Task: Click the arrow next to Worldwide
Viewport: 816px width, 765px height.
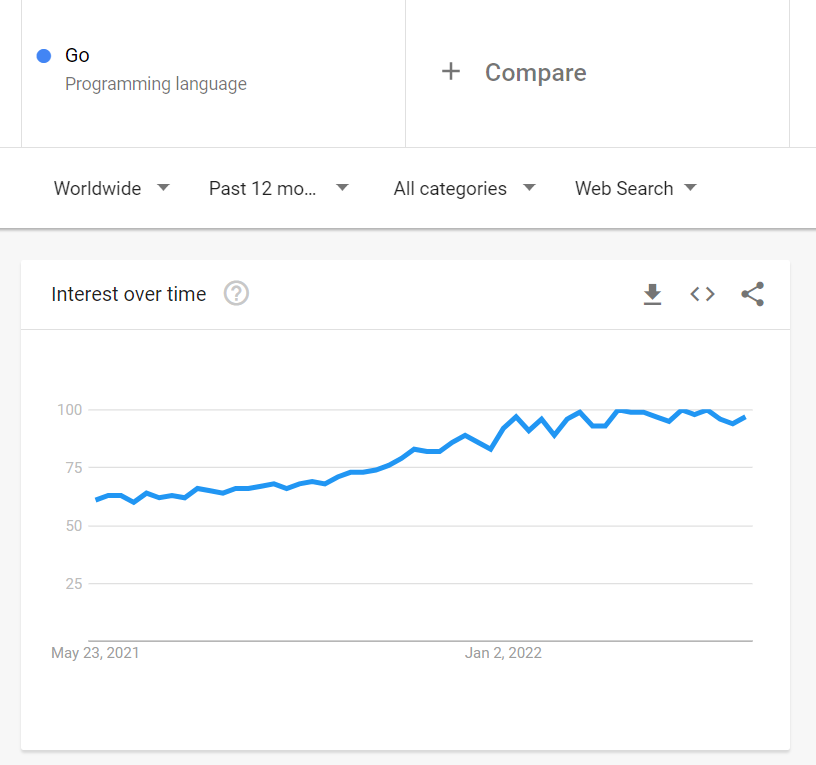Action: point(163,187)
